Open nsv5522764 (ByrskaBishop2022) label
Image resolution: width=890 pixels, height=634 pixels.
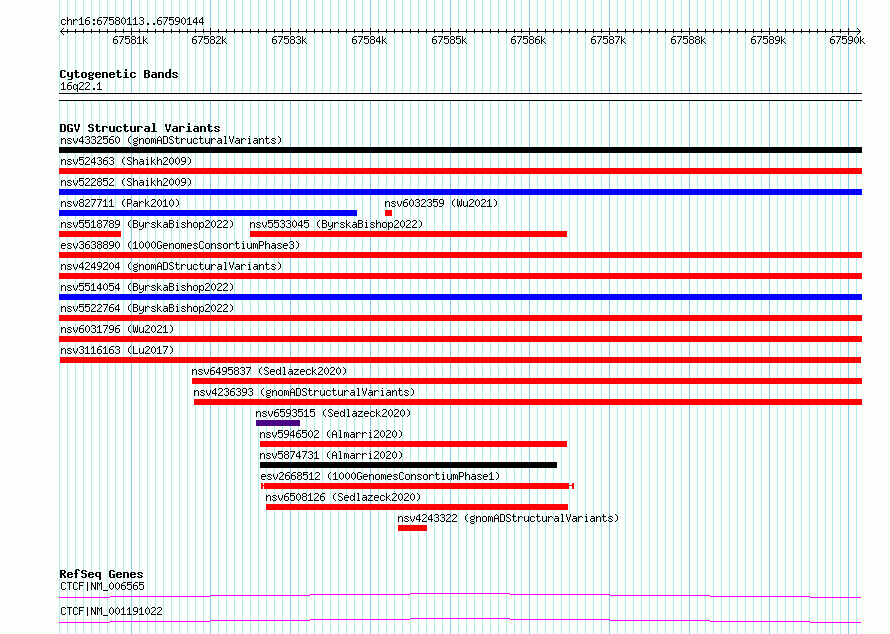[x=147, y=308]
